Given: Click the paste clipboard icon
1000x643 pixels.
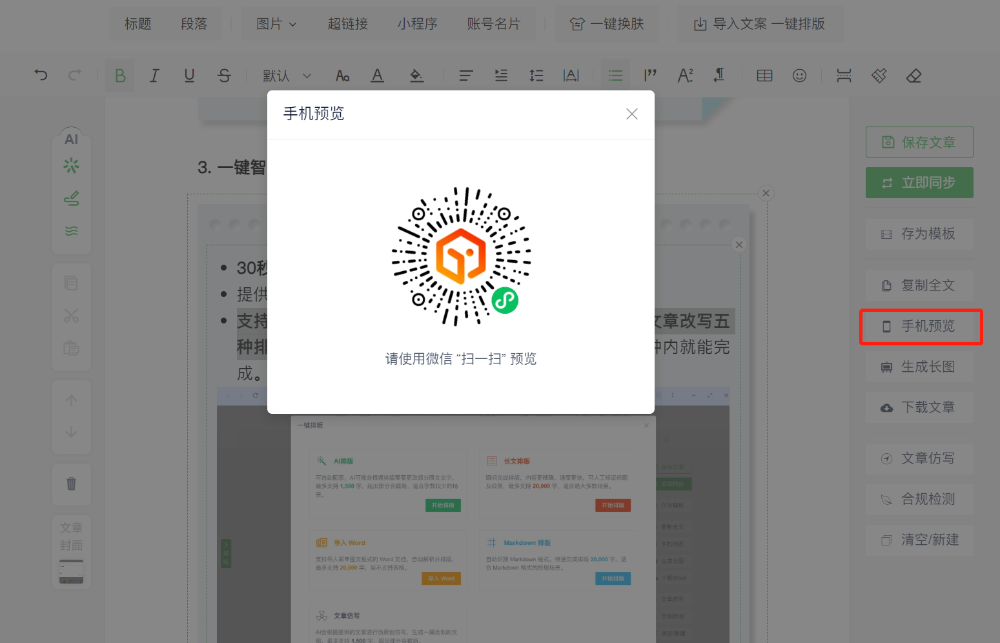Looking at the screenshot, I should click(x=71, y=348).
